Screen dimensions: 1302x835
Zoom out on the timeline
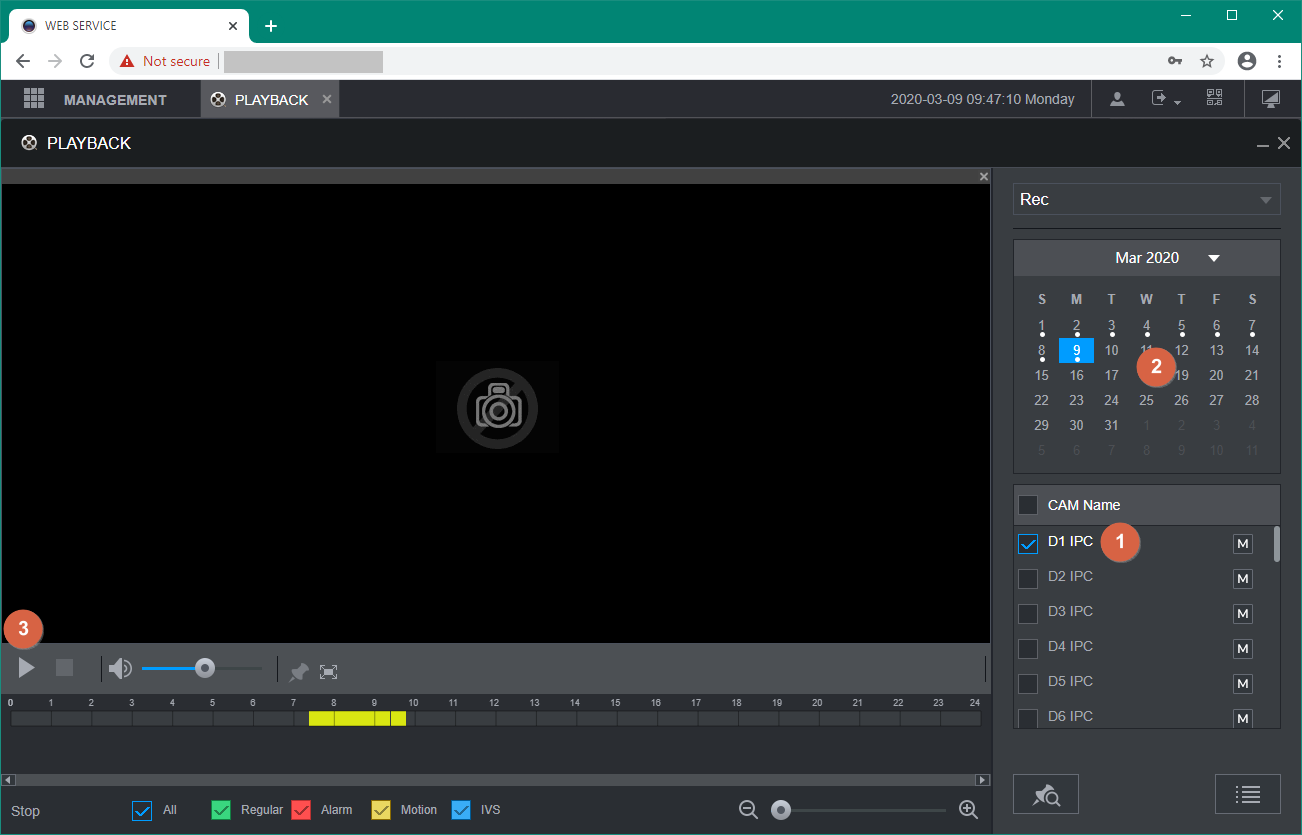pos(748,810)
